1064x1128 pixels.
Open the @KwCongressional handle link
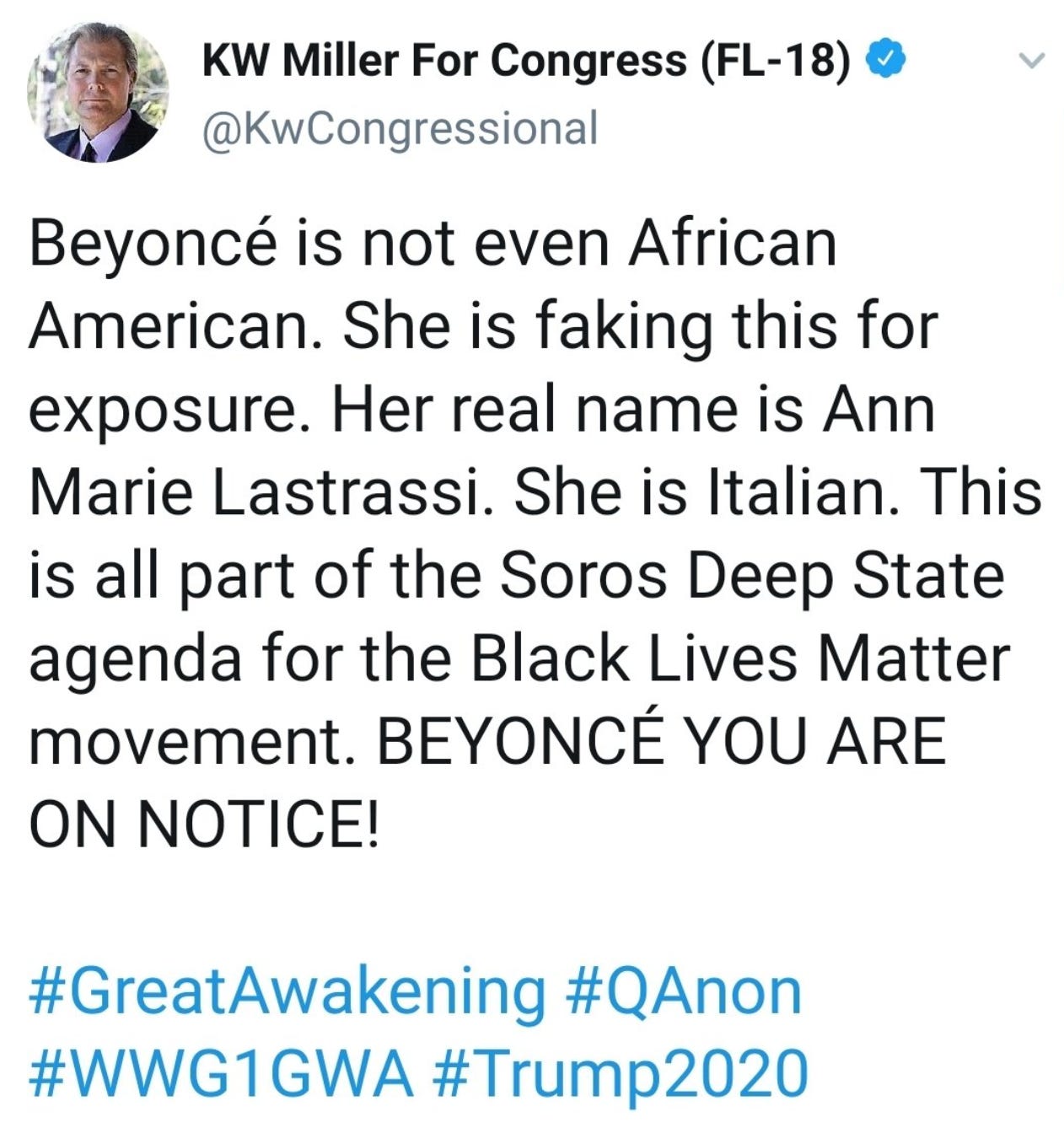pyautogui.click(x=400, y=128)
